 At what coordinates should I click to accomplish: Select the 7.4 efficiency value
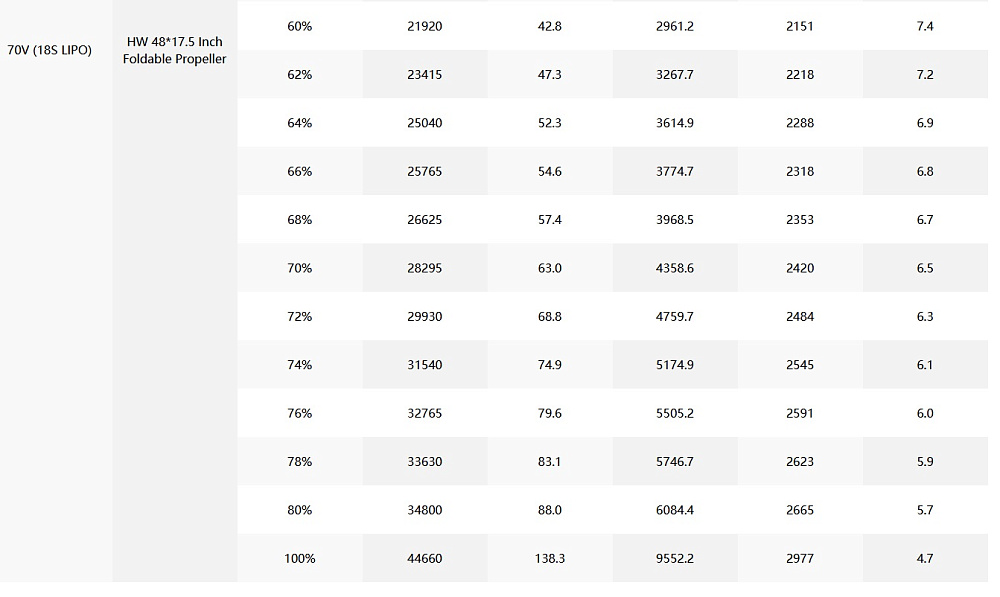925,26
